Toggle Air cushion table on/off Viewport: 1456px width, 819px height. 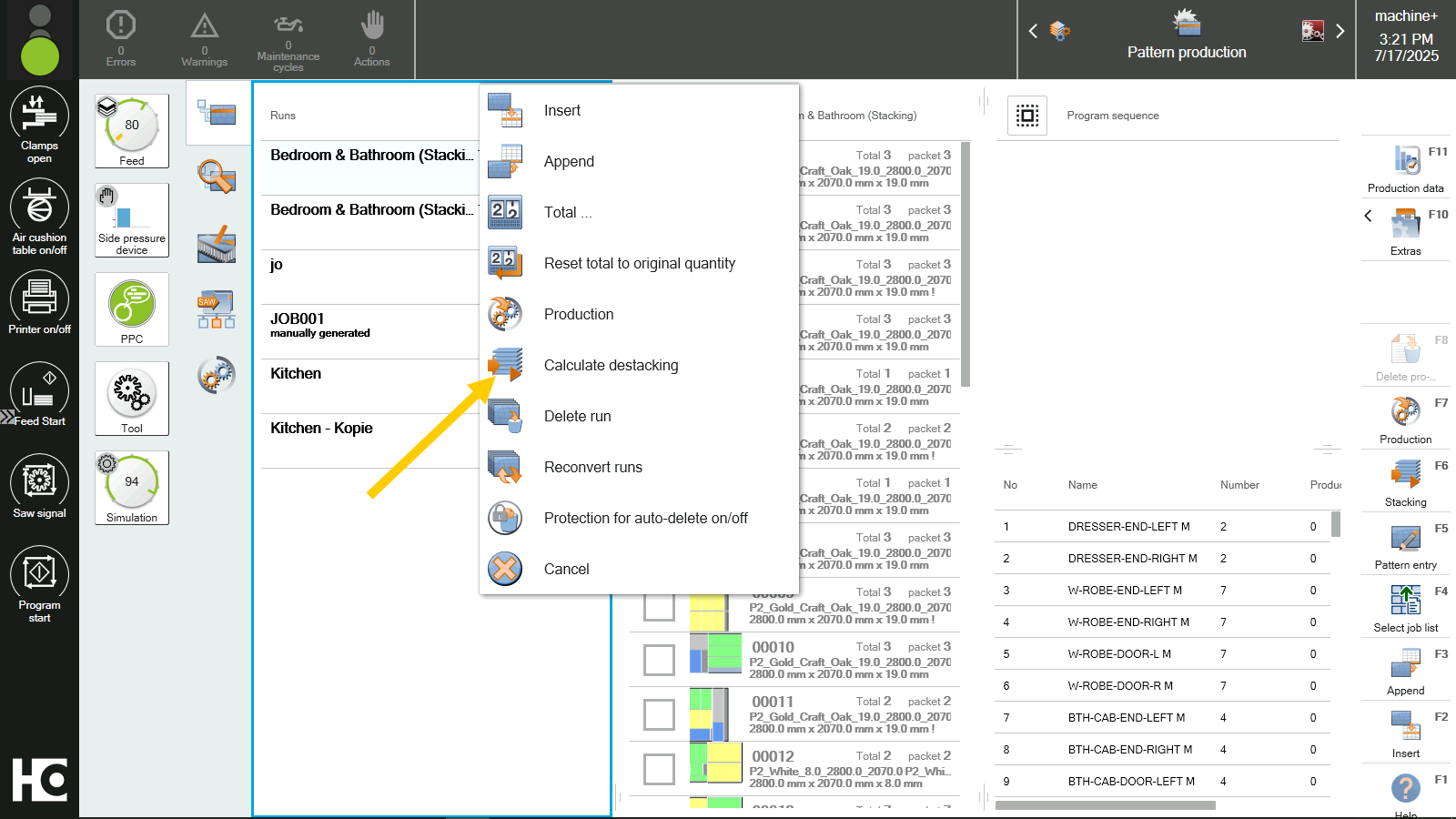pyautogui.click(x=39, y=217)
